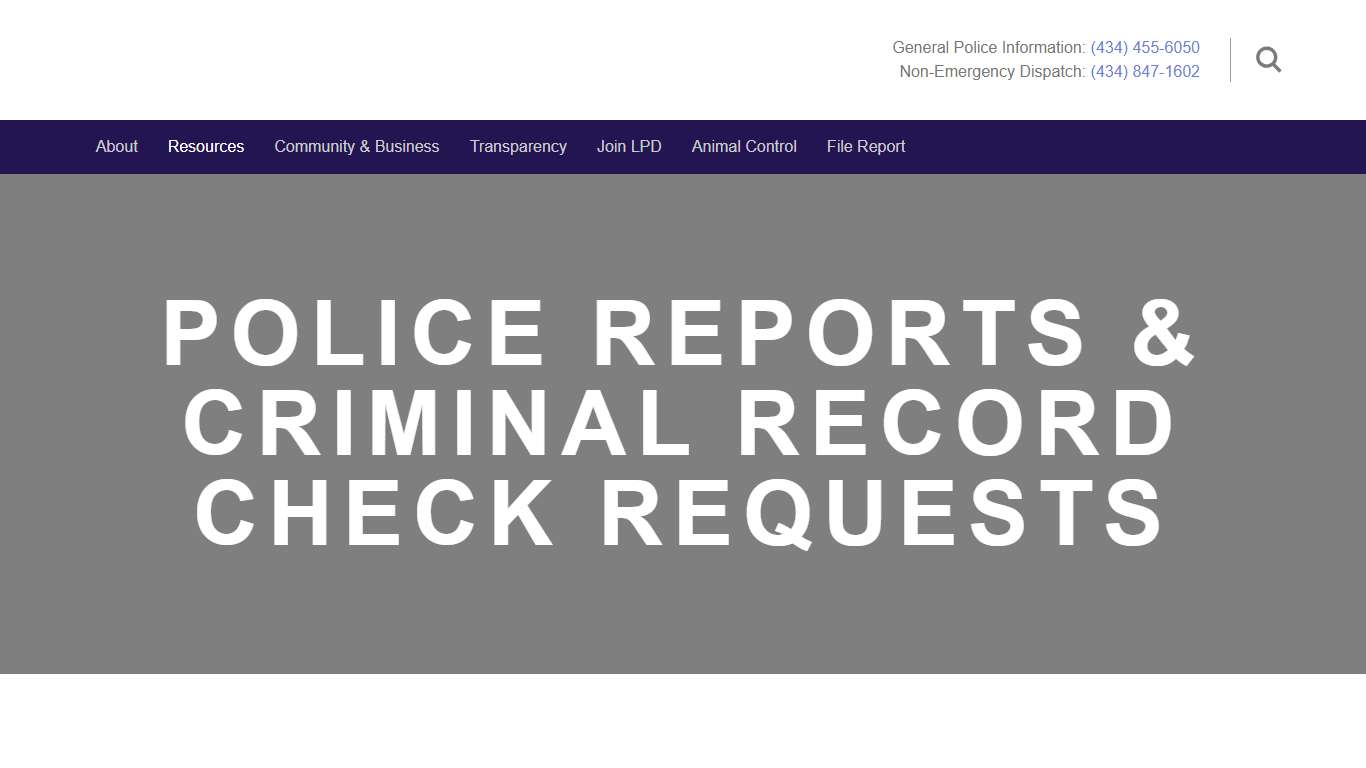Click File Report in the navigation bar
The height and width of the screenshot is (768, 1366).
[865, 146]
